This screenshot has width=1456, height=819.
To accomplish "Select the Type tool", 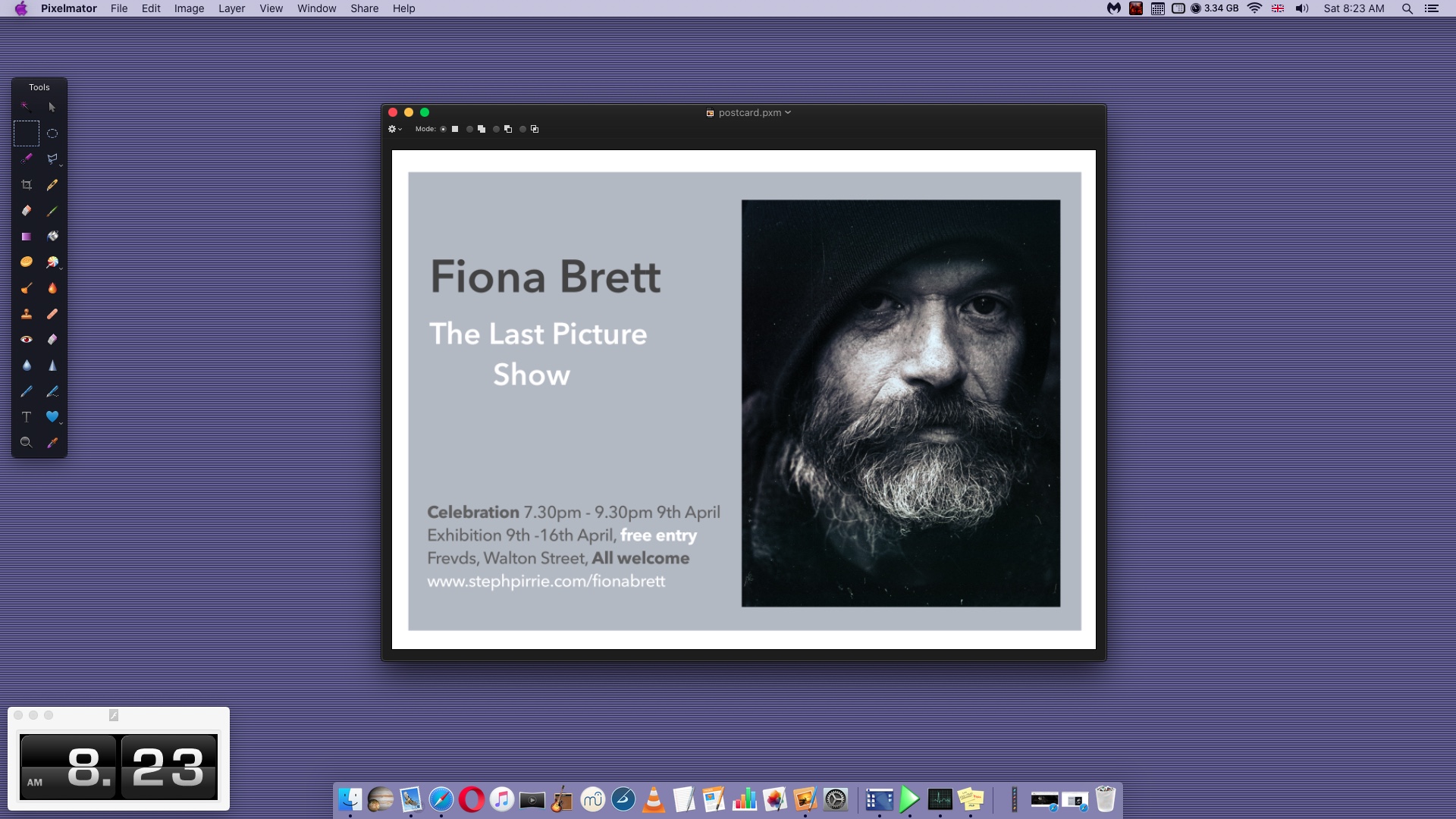I will point(27,417).
